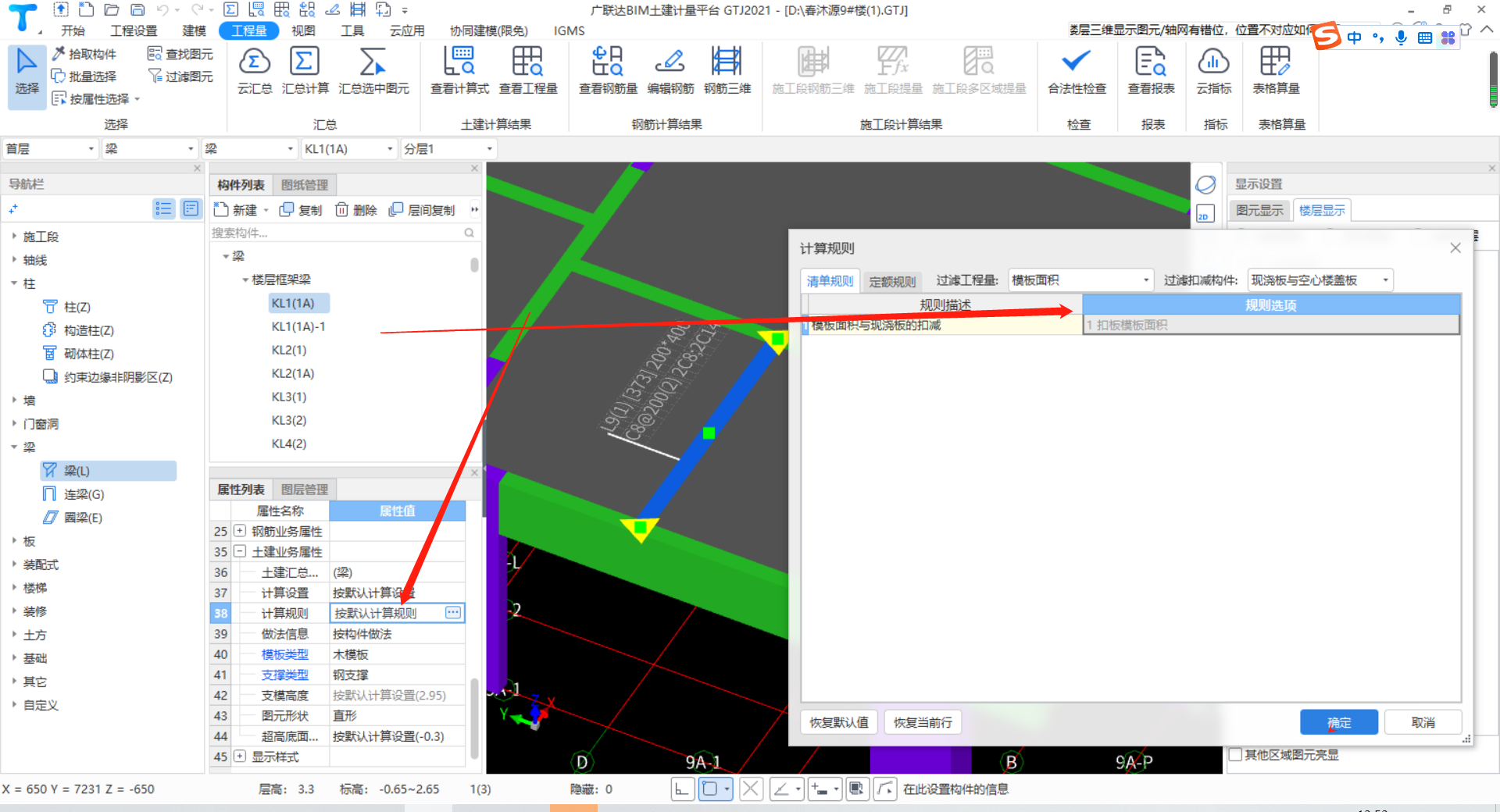Select 构造柱(Z) in navigation tree

pos(89,330)
